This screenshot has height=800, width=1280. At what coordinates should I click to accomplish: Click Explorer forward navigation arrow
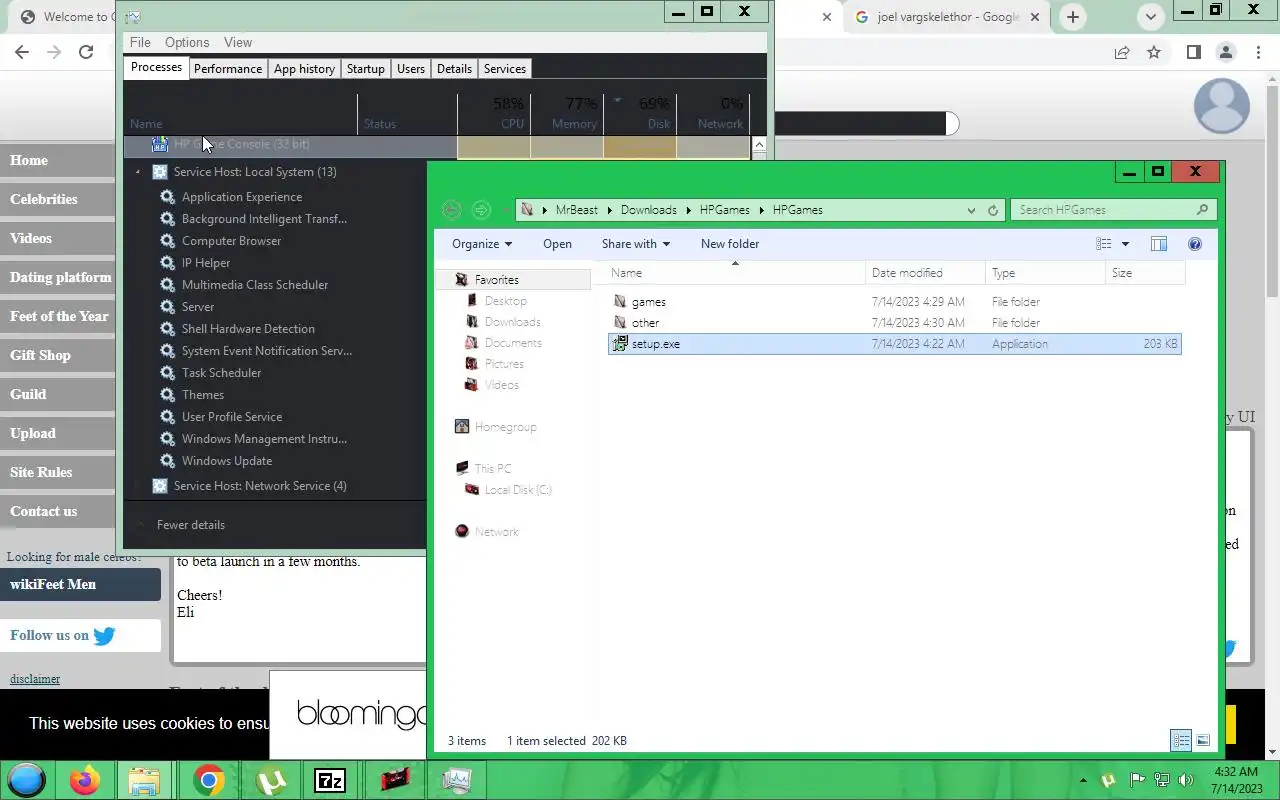coord(481,210)
